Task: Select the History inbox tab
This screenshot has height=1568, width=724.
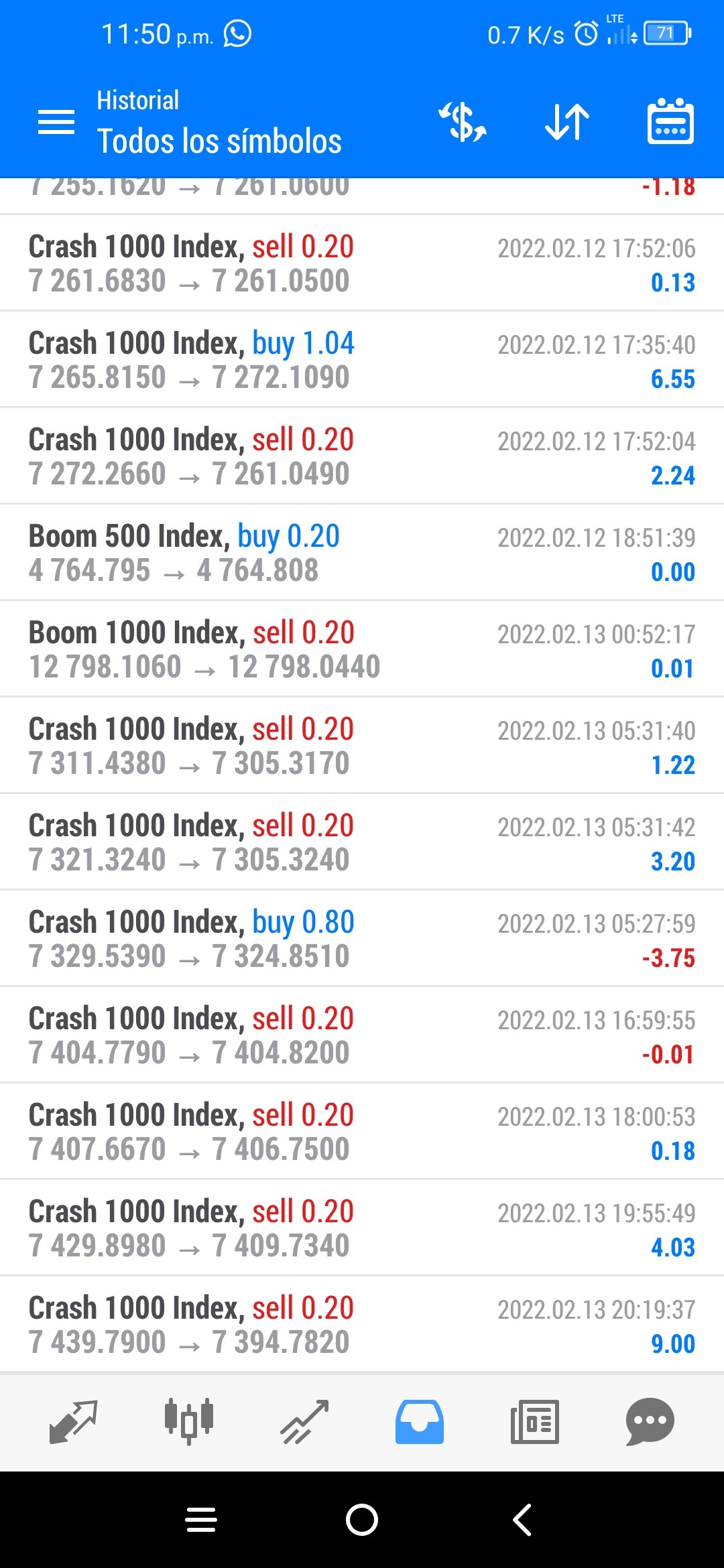Action: coord(420,1421)
